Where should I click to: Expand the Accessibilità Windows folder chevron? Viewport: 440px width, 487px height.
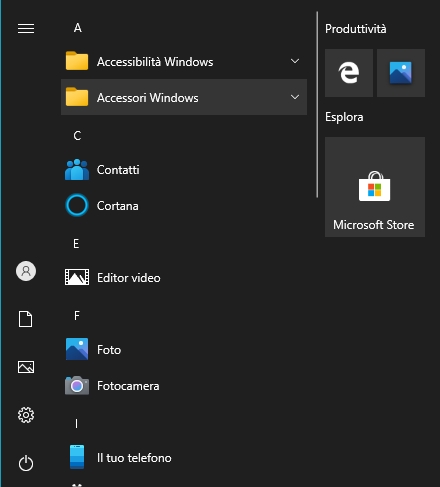click(295, 61)
